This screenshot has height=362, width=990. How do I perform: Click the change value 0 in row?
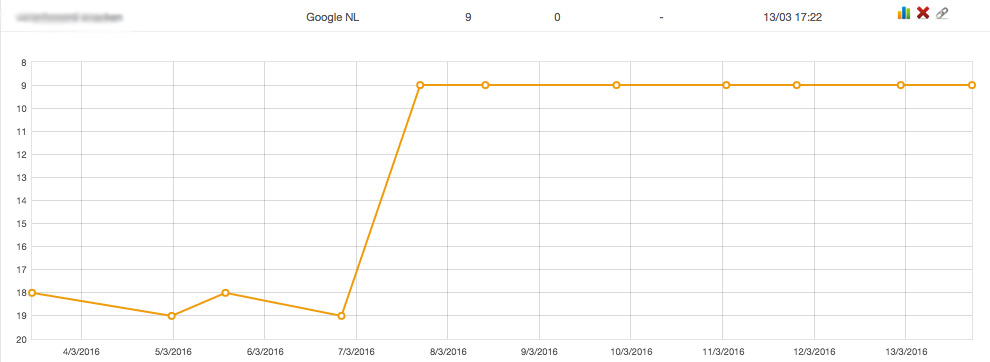tap(557, 18)
